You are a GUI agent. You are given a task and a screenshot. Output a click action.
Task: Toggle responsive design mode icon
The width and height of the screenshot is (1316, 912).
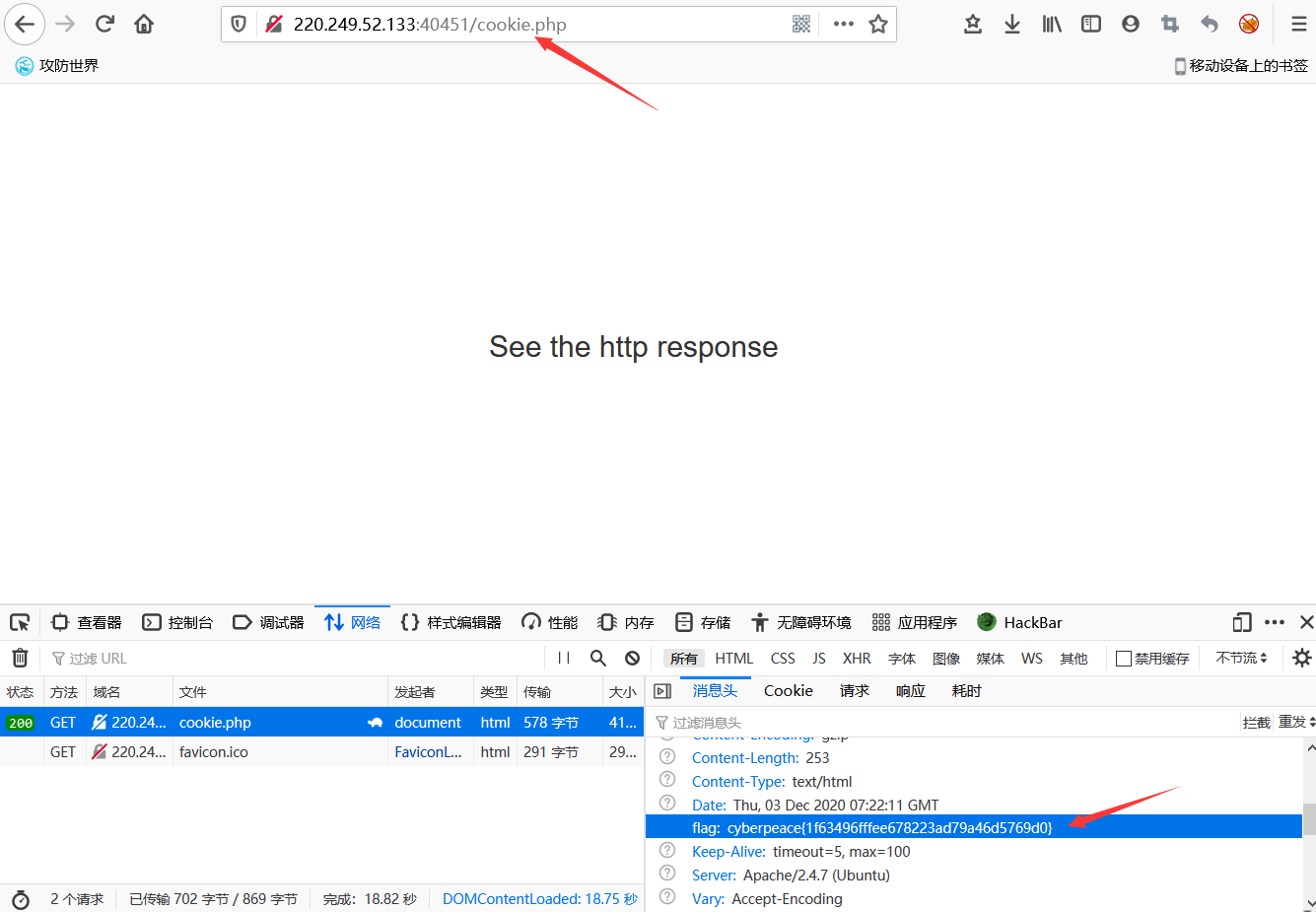click(x=1242, y=622)
